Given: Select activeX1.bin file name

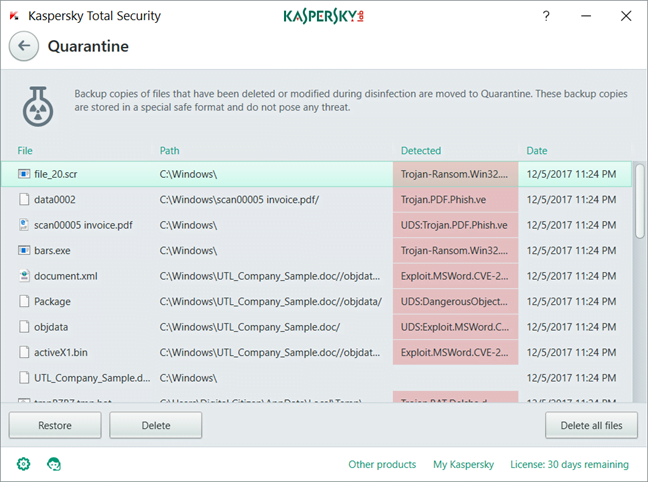Looking at the screenshot, I should (61, 352).
